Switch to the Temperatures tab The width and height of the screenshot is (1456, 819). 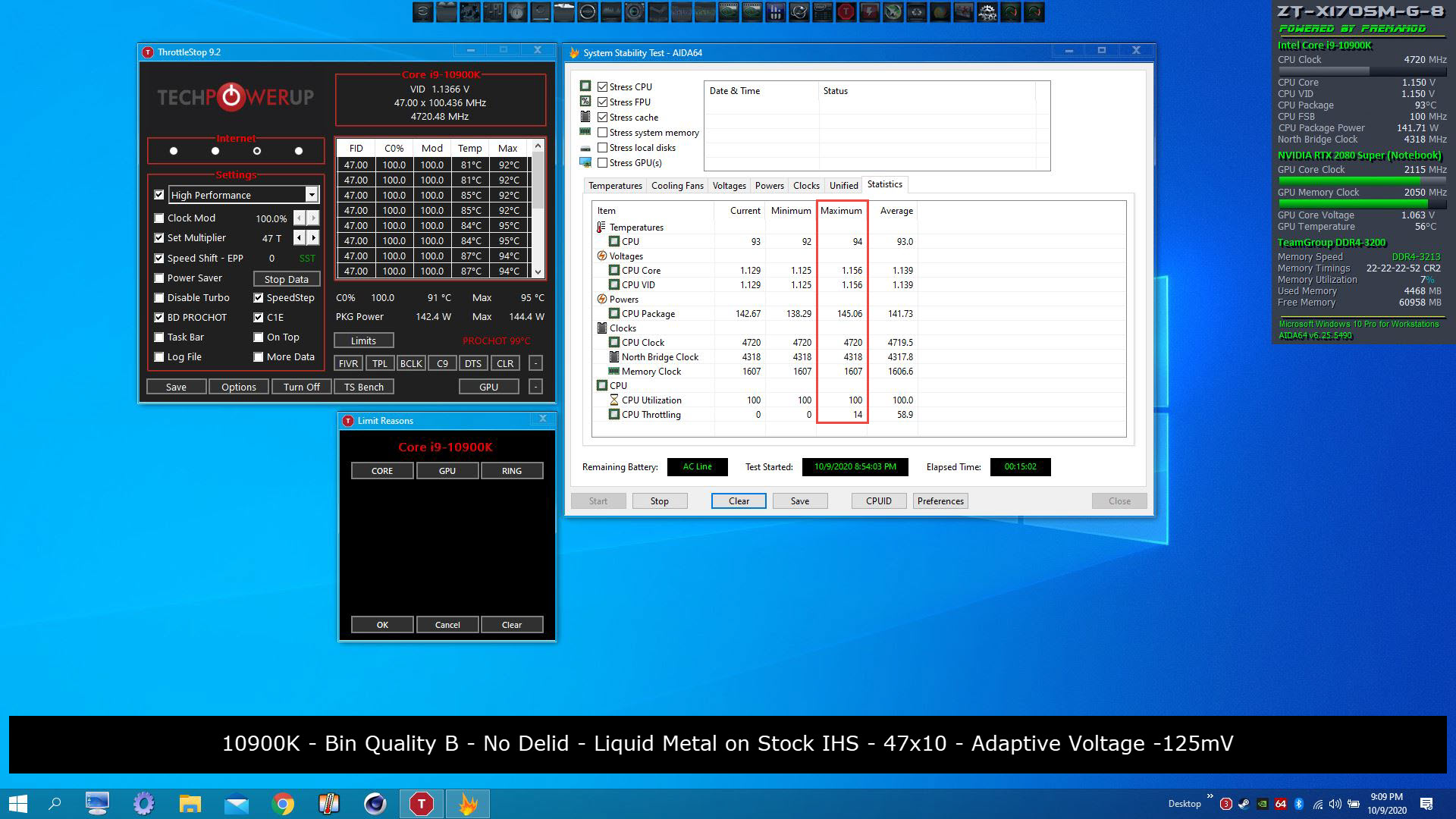(615, 185)
